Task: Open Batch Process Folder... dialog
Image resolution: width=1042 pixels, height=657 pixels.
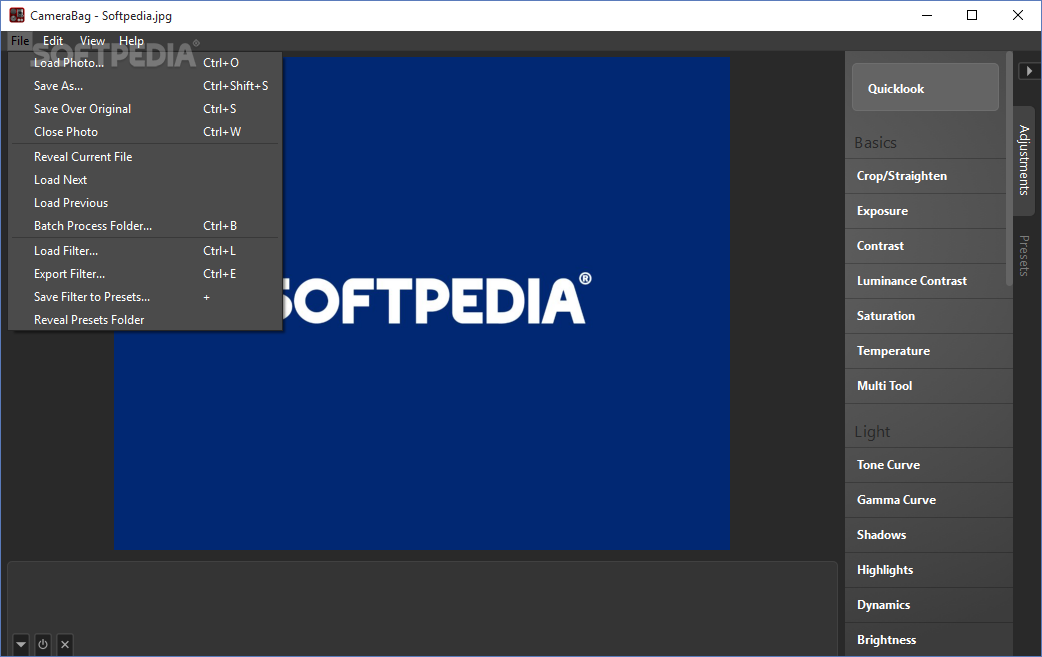Action: pyautogui.click(x=145, y=226)
